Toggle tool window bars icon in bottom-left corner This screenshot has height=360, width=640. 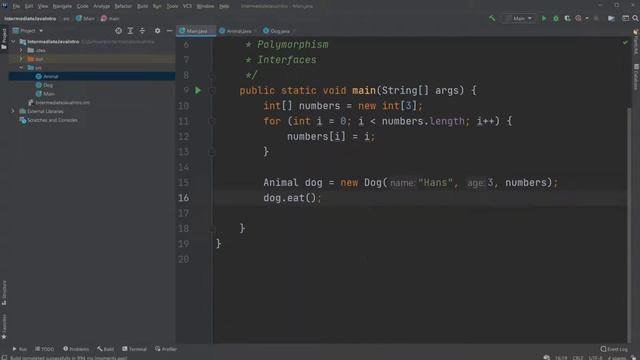pos(4,357)
